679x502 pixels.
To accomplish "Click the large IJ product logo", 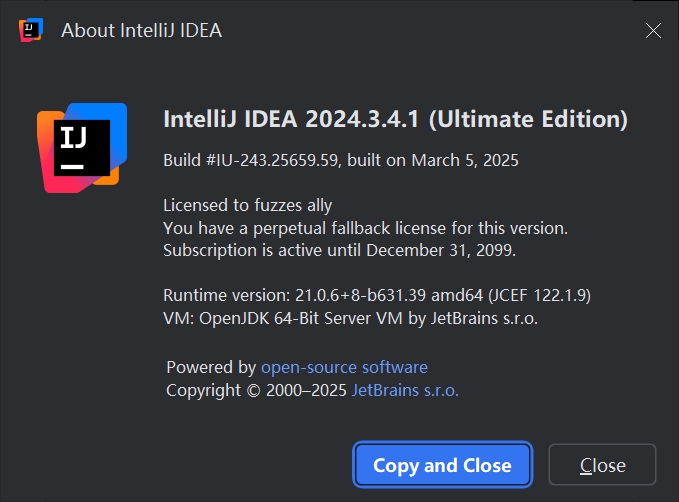I will click(x=82, y=147).
